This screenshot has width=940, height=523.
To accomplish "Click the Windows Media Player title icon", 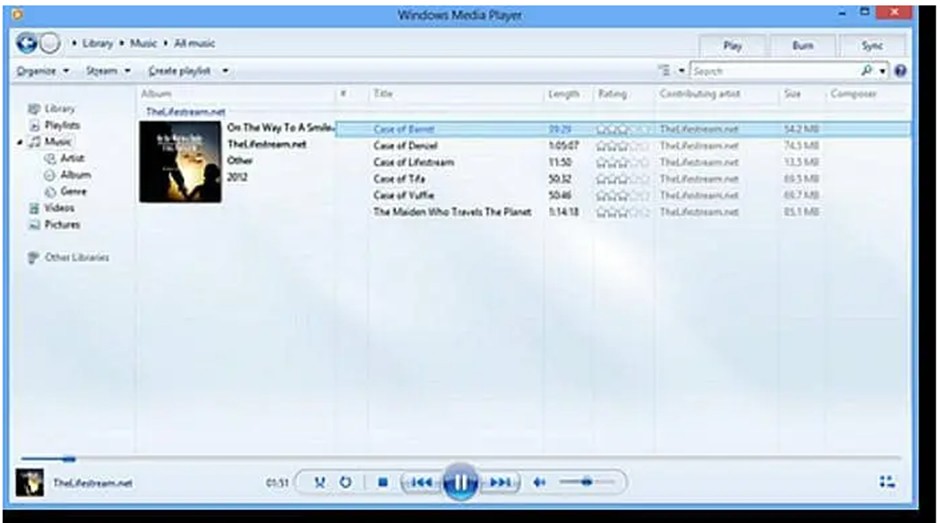I will coord(17,13).
